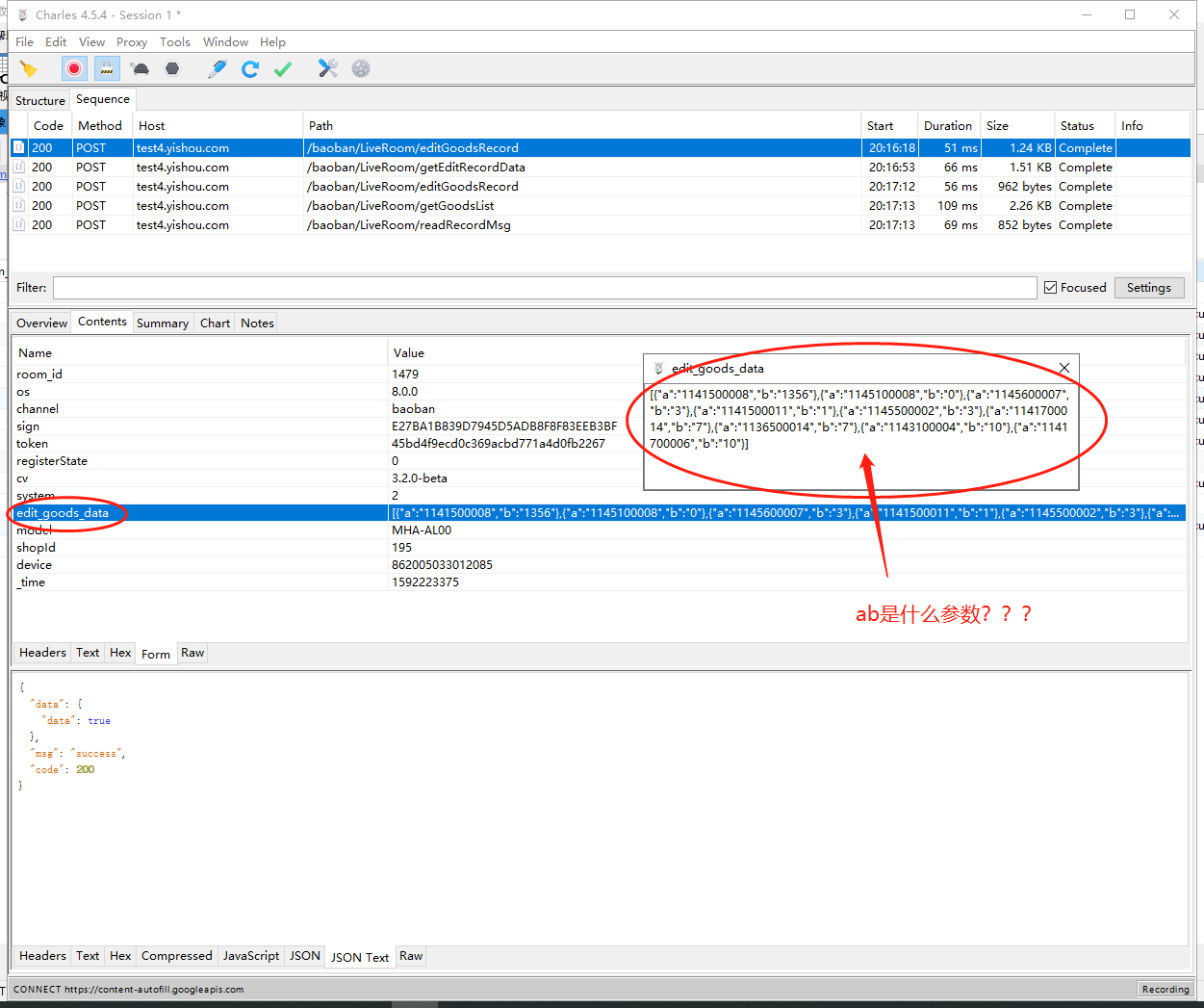1204x1008 pixels.
Task: Open the Notes tab
Action: 257,323
